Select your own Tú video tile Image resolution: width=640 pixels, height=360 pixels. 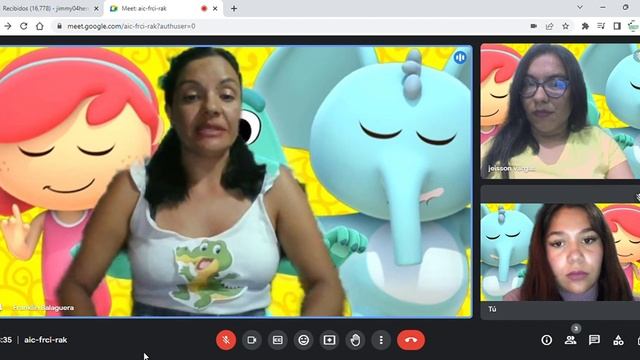(x=560, y=252)
